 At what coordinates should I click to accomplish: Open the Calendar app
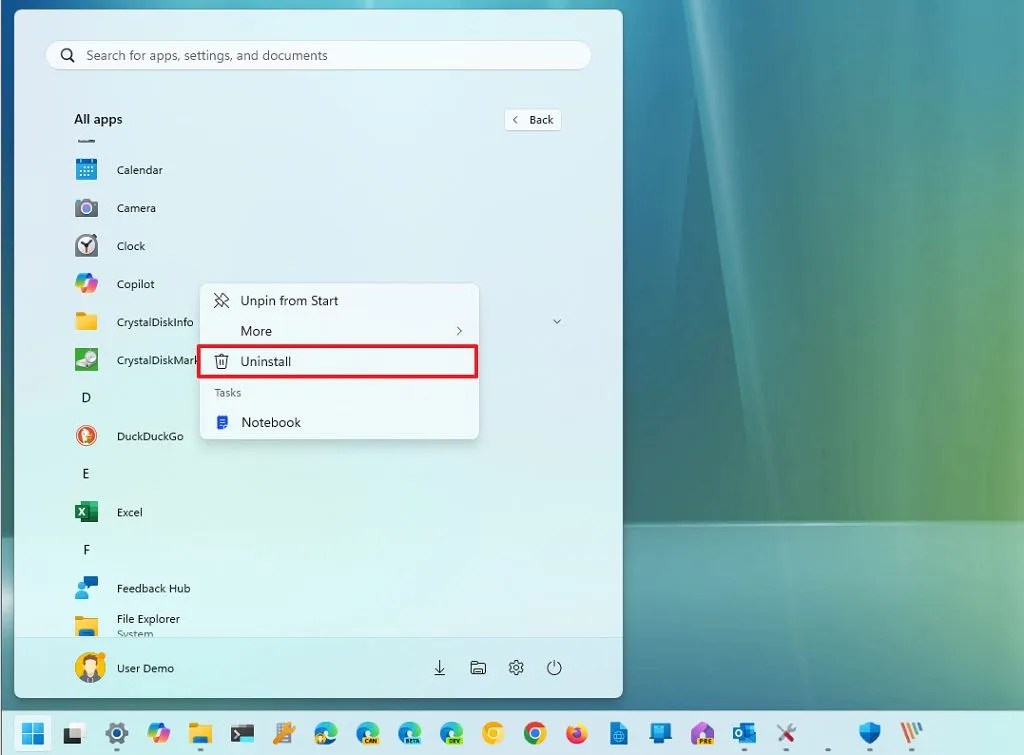[x=138, y=169]
